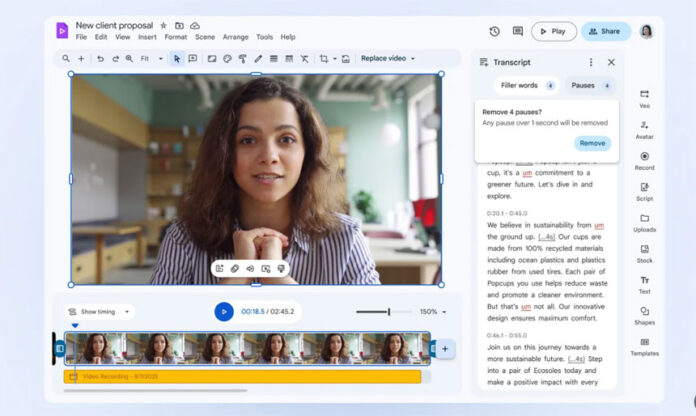Toggle the Pauses filter chip
The height and width of the screenshot is (416, 696).
click(x=590, y=86)
